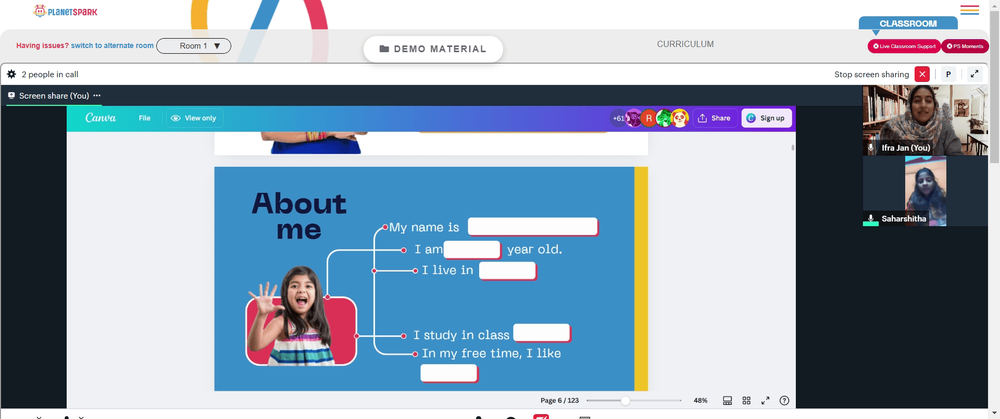1000x419 pixels.
Task: Click the I live in blank field
Action: (508, 270)
